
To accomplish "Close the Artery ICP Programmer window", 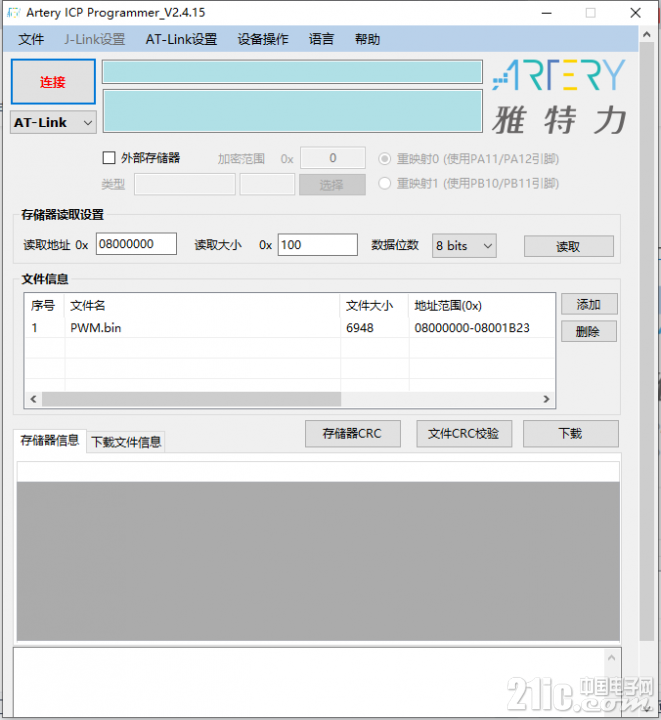I will [x=635, y=13].
